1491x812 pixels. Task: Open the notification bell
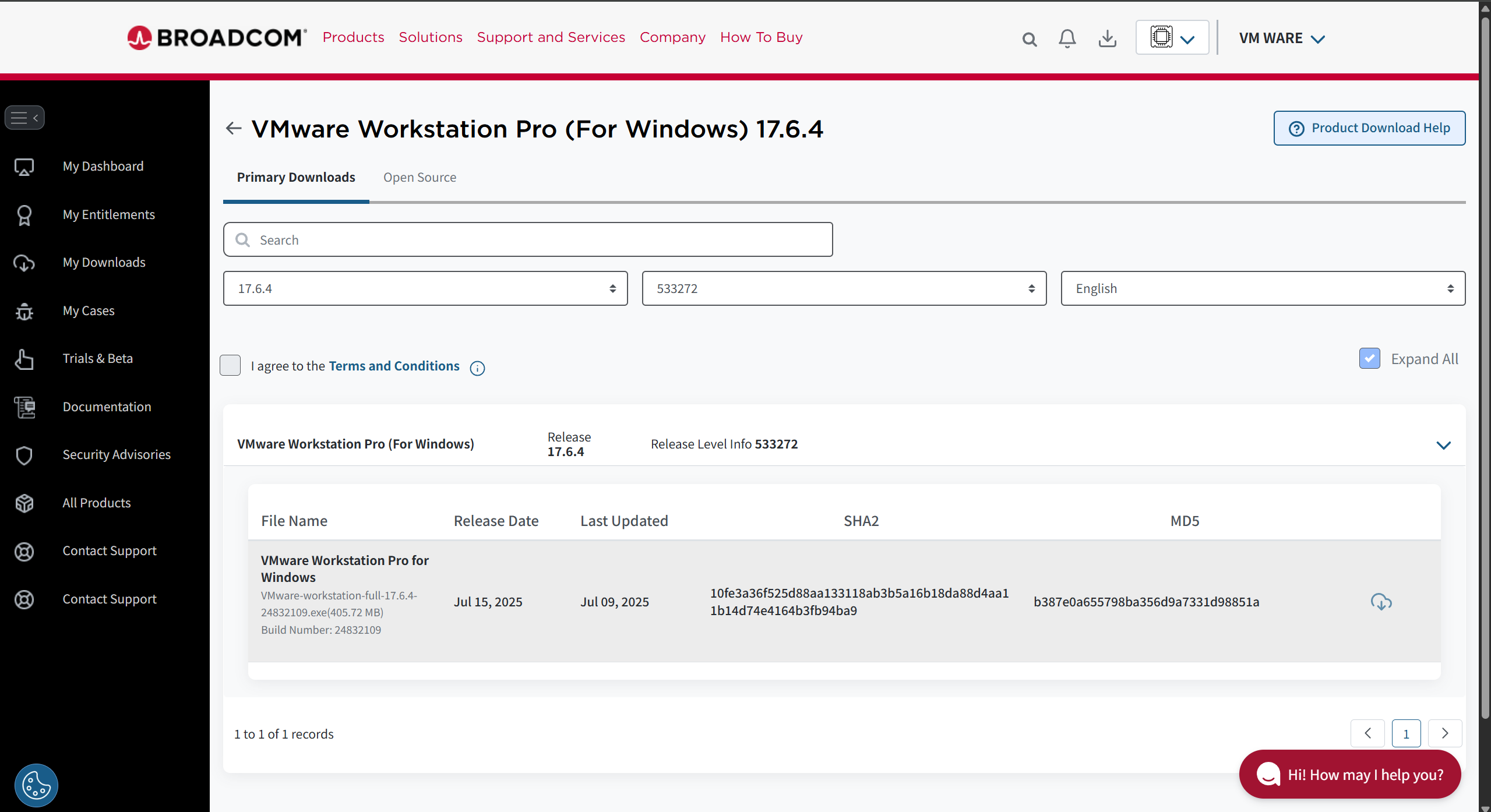coord(1067,38)
